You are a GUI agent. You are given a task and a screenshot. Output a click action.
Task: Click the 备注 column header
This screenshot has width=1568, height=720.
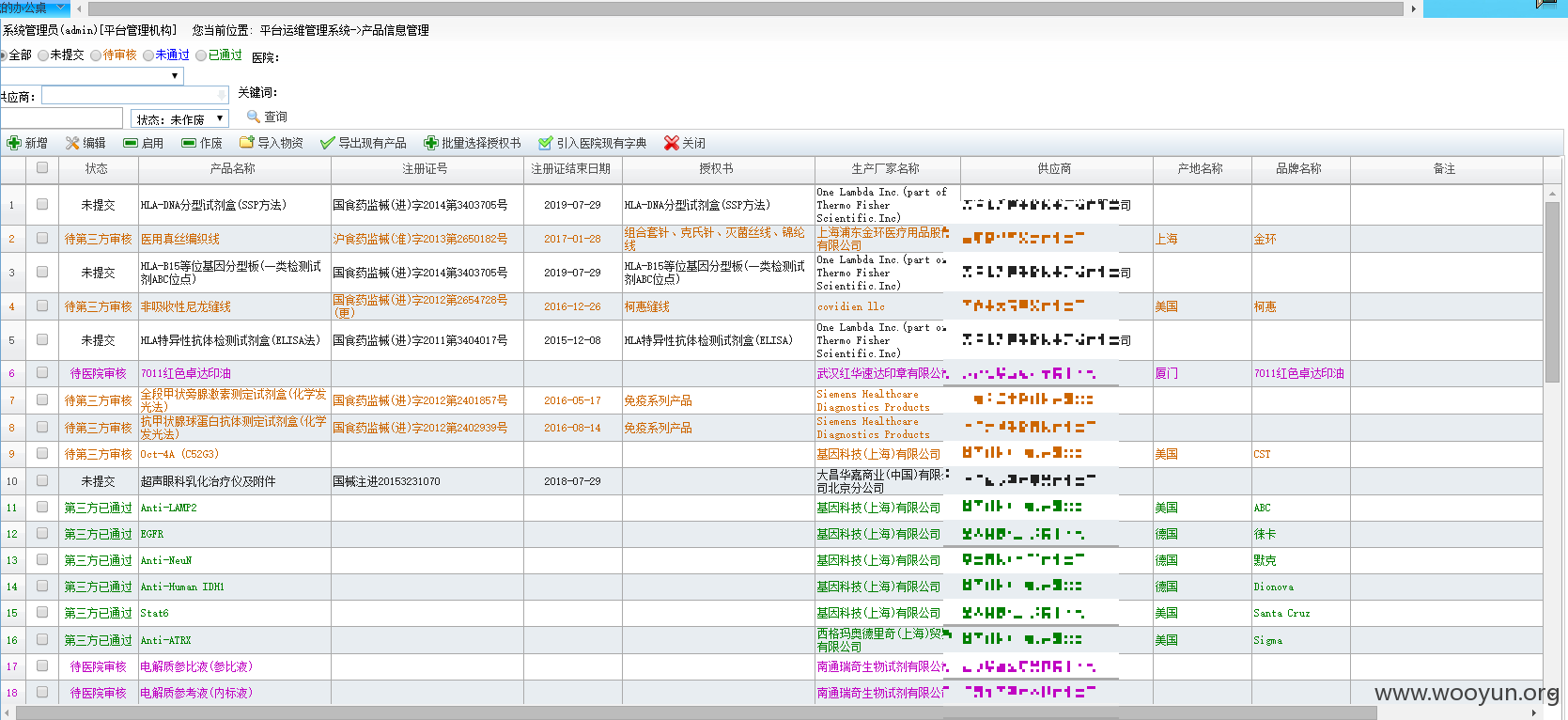point(1445,169)
